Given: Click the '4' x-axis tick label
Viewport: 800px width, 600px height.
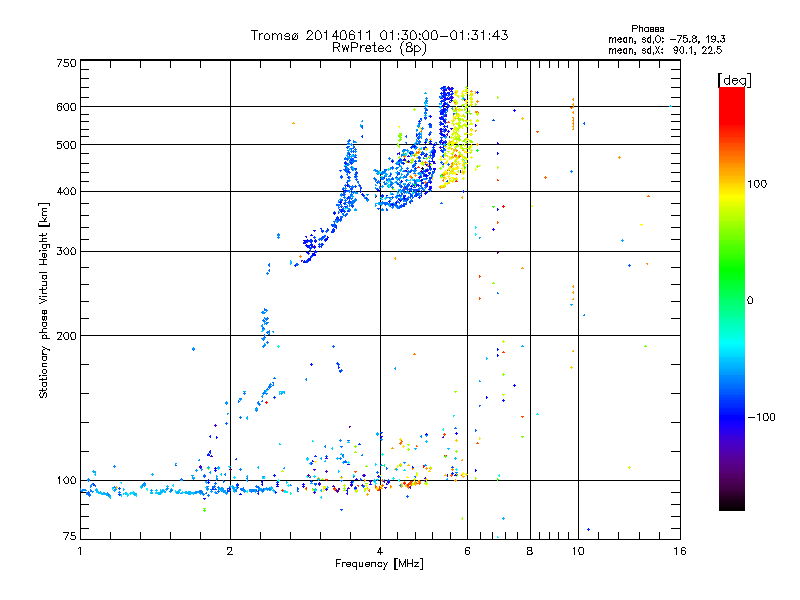Looking at the screenshot, I should coord(380,551).
